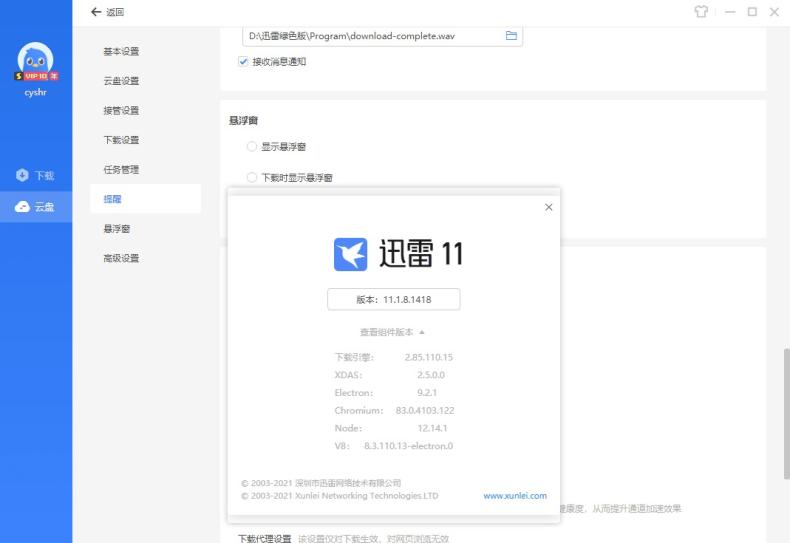Image resolution: width=790 pixels, height=543 pixels.
Task: Click the download-complete.wav path field
Action: coord(370,36)
